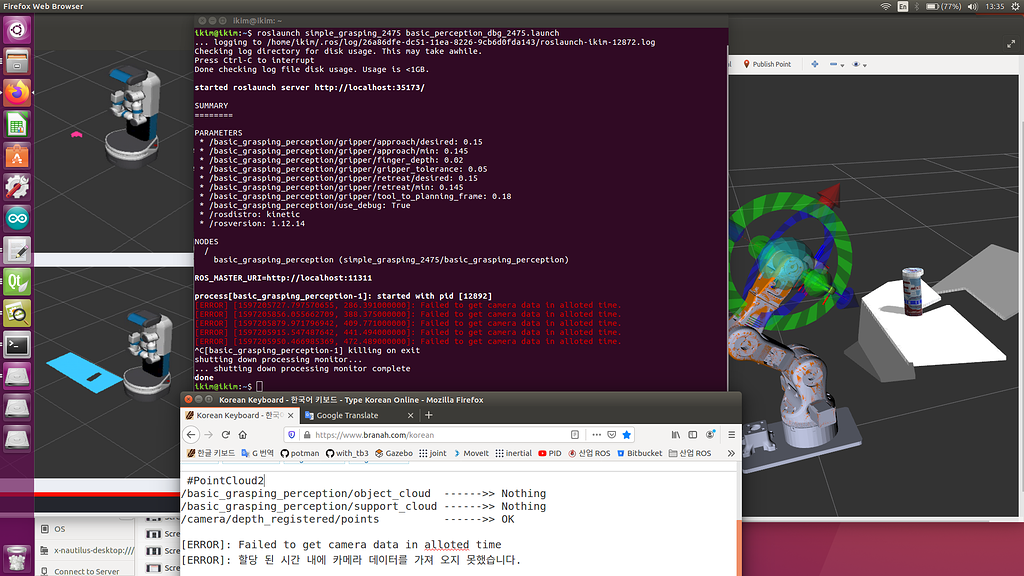The image size is (1024, 576).
Task: Toggle the Firefox sidebar button
Action: [x=693, y=435]
